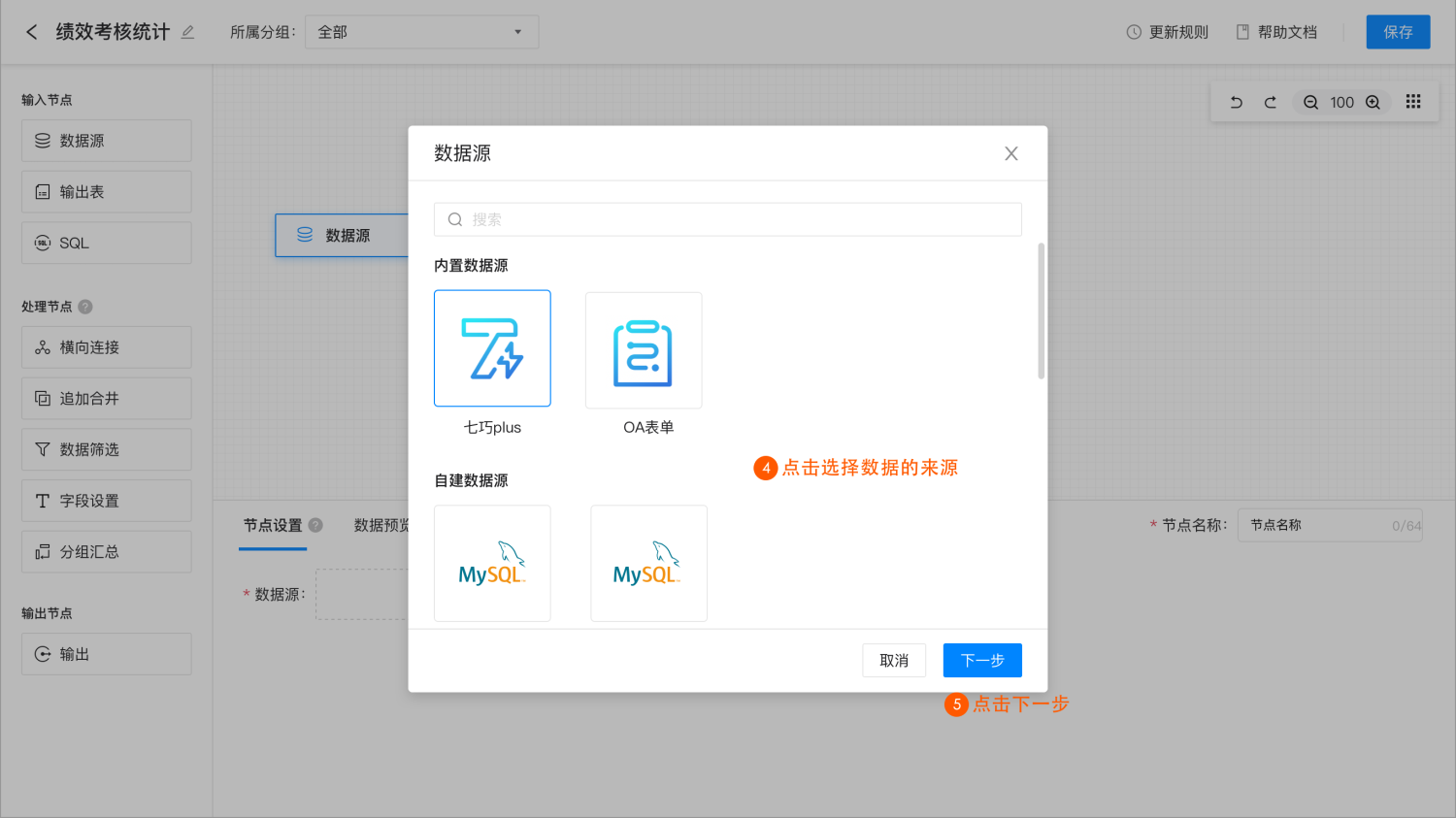Click the 输入节点 sidebar heading
The image size is (1456, 818).
pos(47,100)
